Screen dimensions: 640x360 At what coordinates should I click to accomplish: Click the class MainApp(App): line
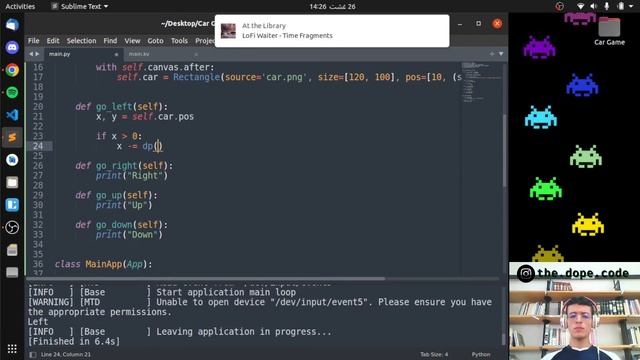[103, 264]
